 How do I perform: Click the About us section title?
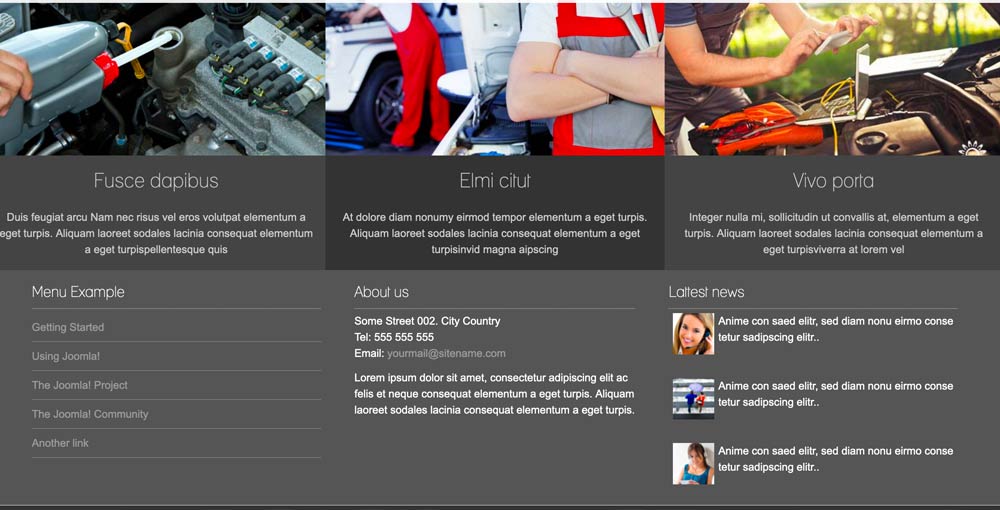[381, 292]
